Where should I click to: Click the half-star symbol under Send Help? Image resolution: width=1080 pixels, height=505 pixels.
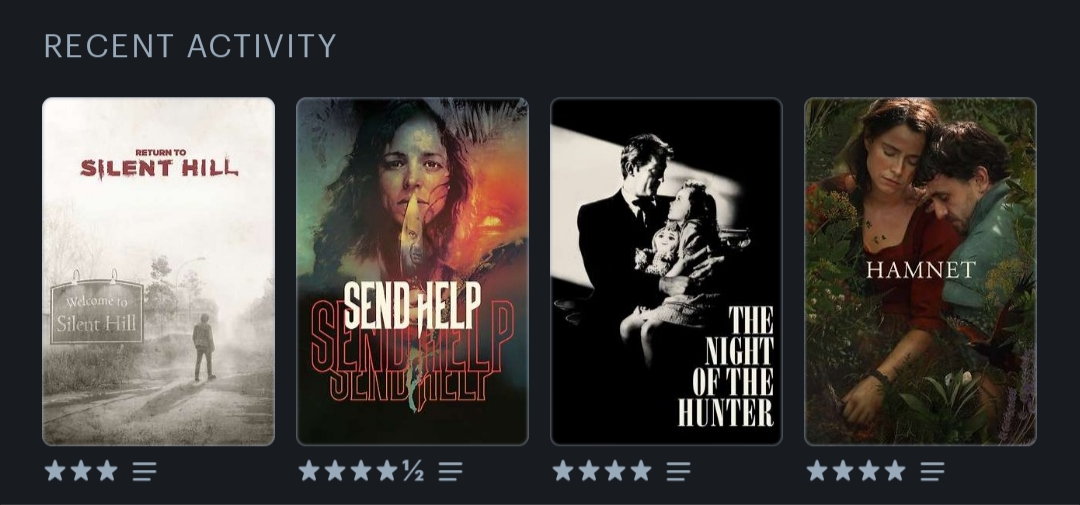pyautogui.click(x=413, y=471)
